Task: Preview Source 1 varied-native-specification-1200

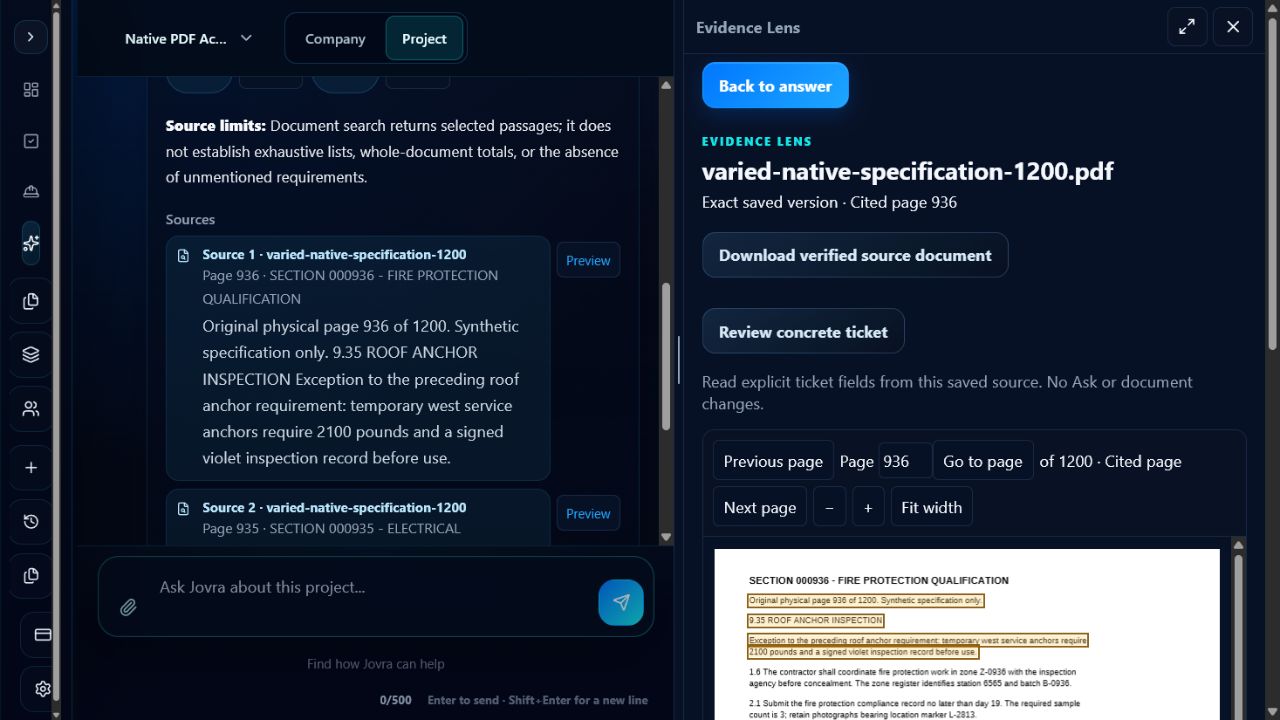Action: pos(588,260)
